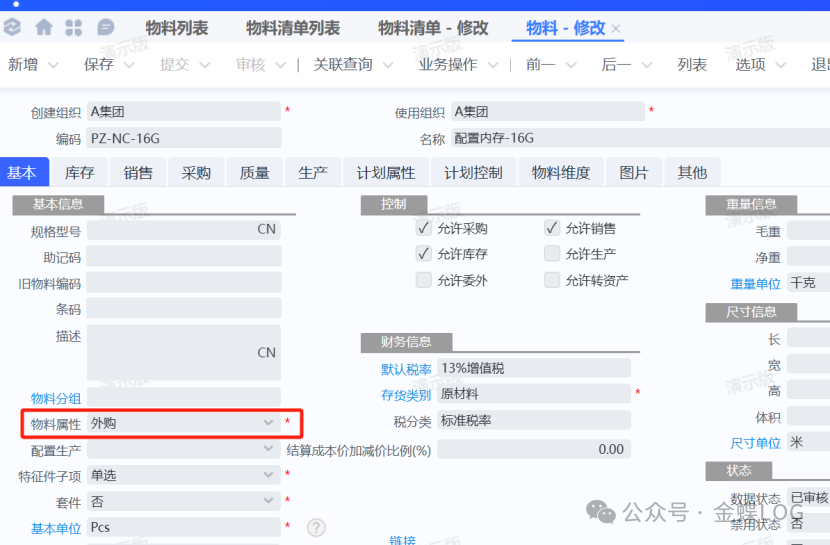Expand the arrow next to 新增
Image resolution: width=830 pixels, height=545 pixels.
pos(53,65)
